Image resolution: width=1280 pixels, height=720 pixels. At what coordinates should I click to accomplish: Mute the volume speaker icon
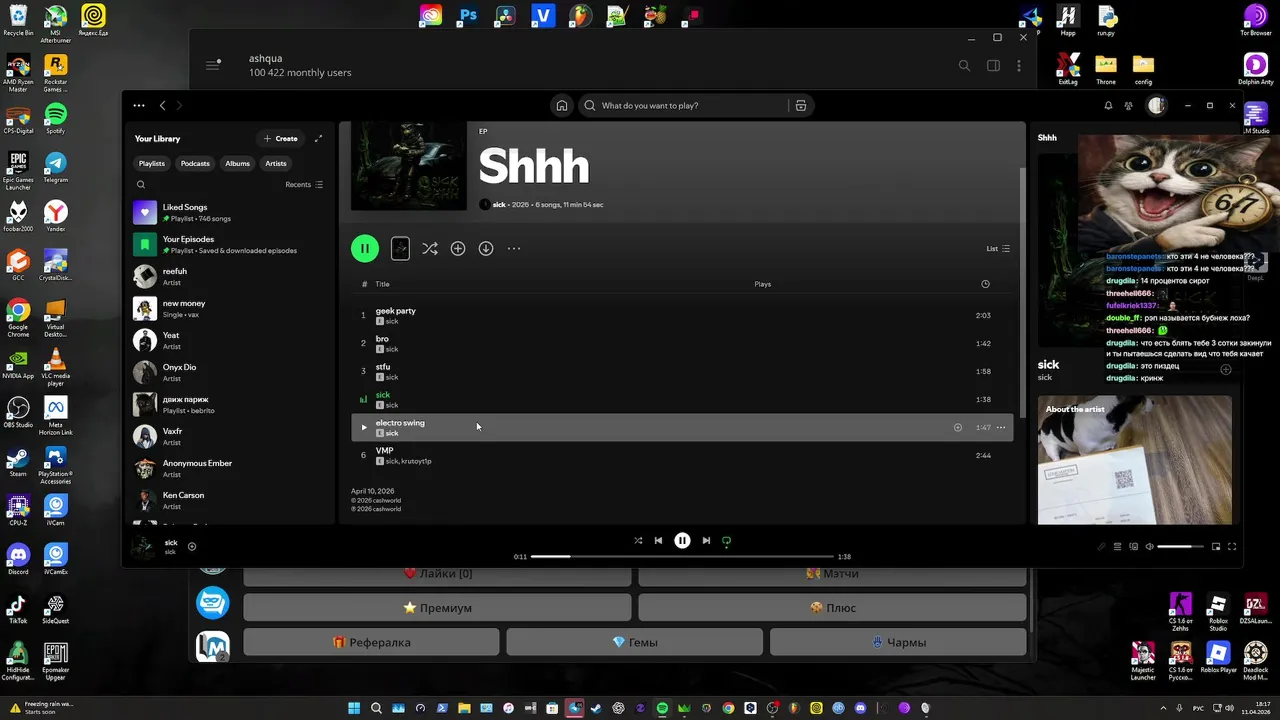(1149, 546)
